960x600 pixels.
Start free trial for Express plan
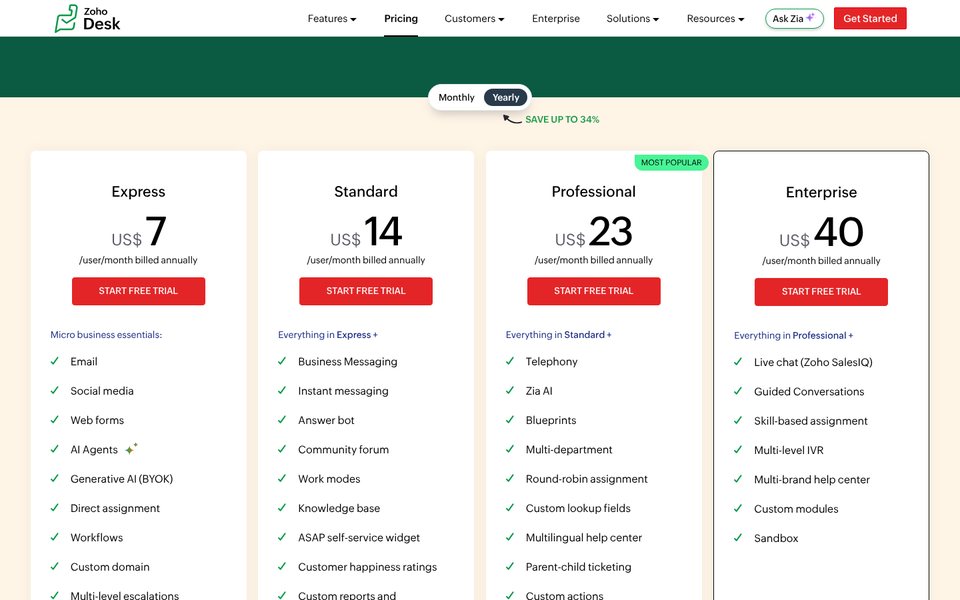(138, 291)
